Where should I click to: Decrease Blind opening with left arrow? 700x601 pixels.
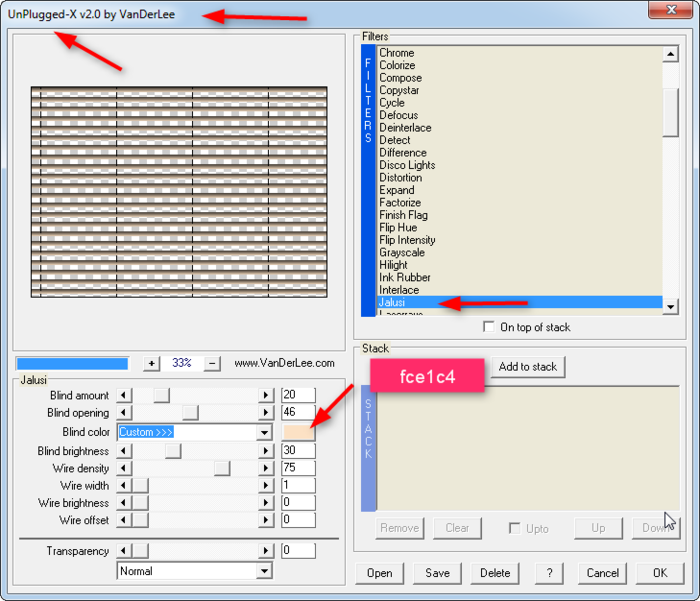point(124,413)
